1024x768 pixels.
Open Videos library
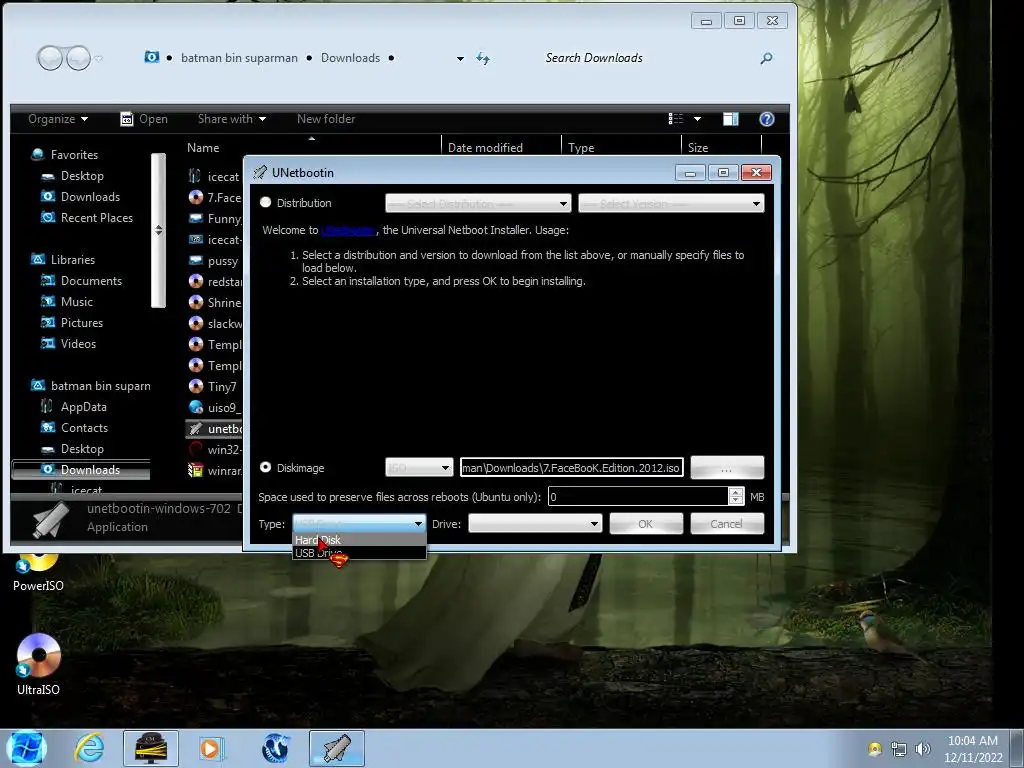click(78, 344)
